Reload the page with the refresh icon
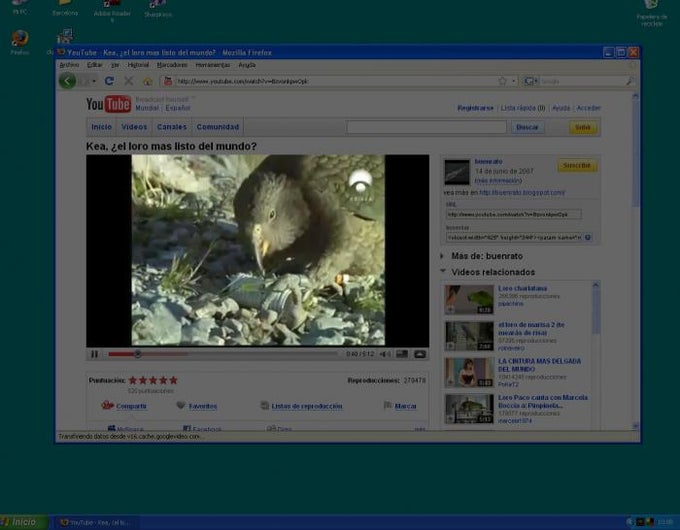The image size is (680, 530). (x=110, y=81)
